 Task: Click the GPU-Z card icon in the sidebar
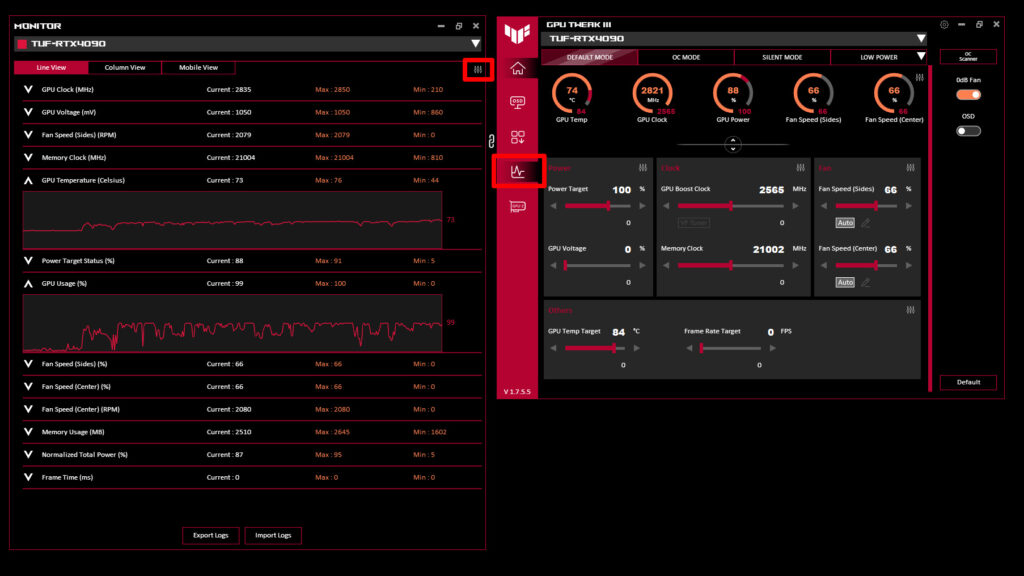[x=518, y=207]
